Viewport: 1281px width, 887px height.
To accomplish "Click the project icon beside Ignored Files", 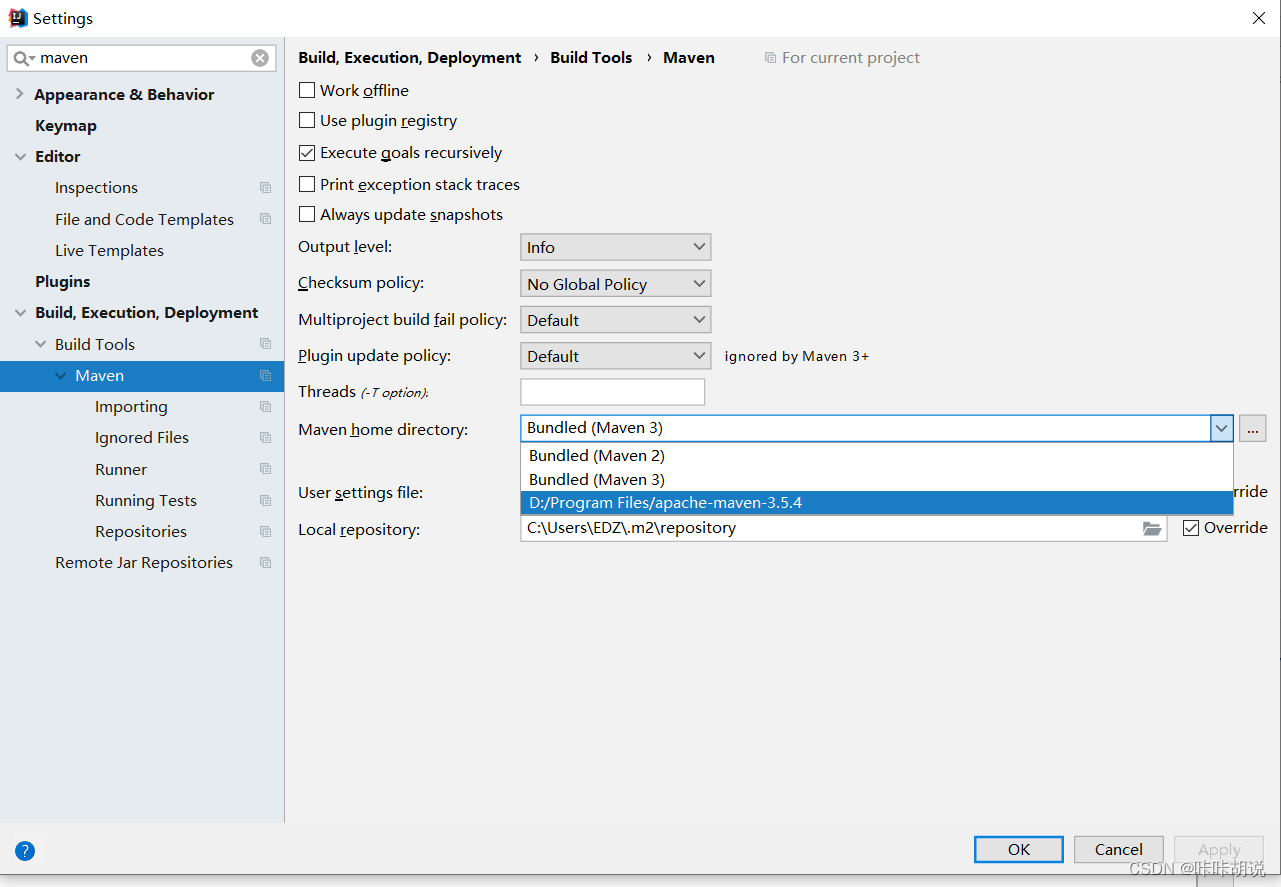I will coord(265,438).
